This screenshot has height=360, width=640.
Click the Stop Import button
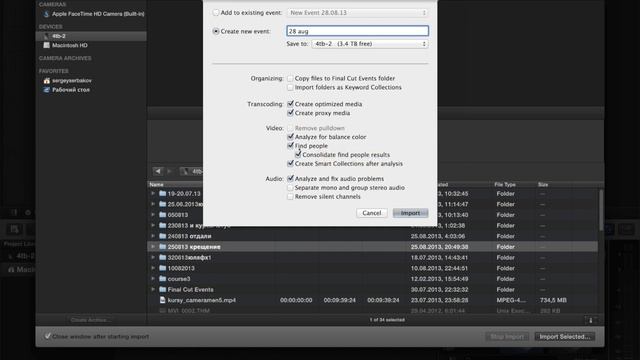[507, 337]
